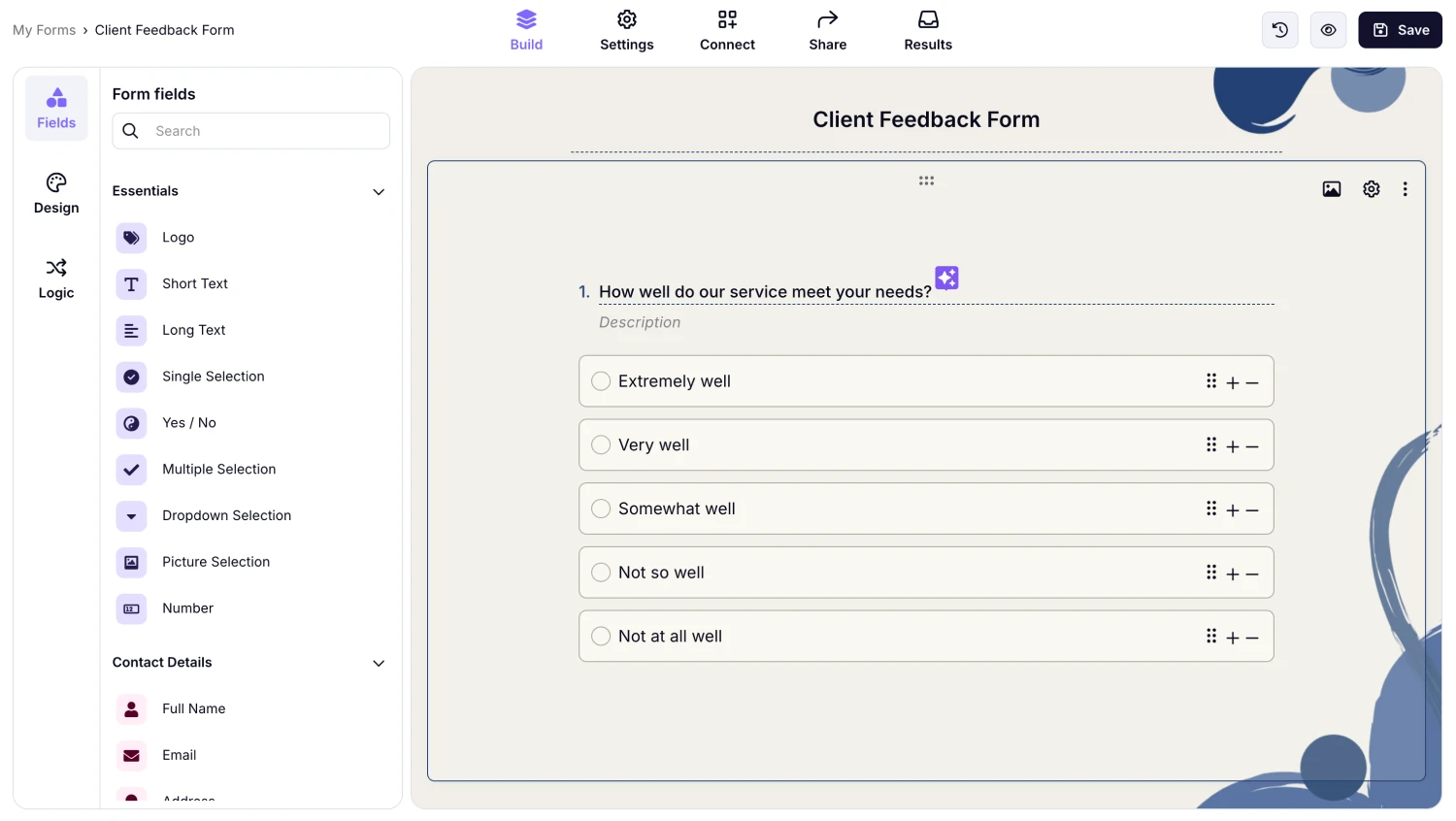Select the Not at all well radio option
Screen dimensions: 1456x821
coord(600,636)
